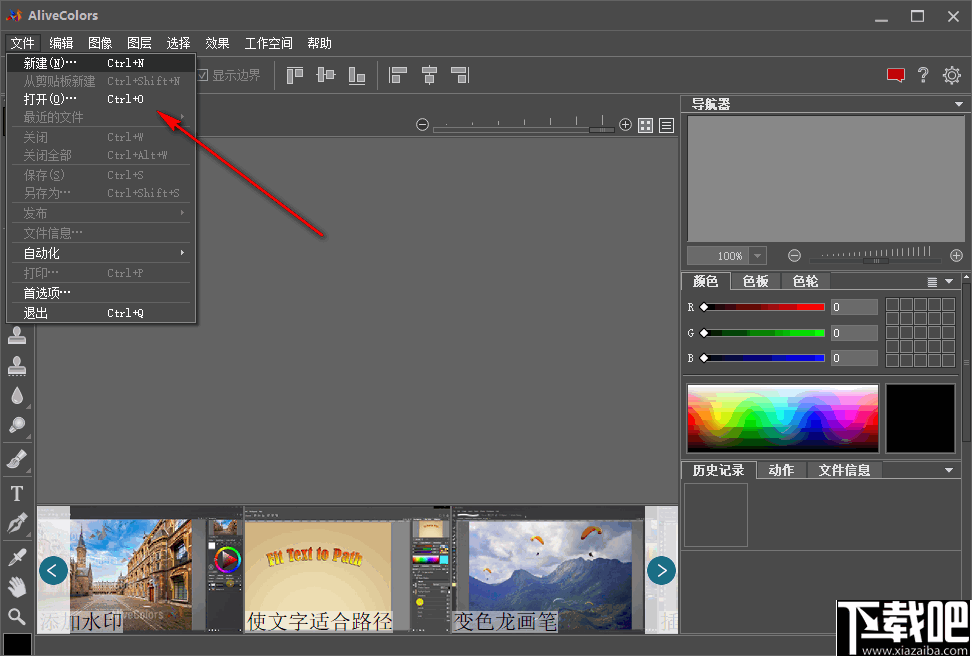The width and height of the screenshot is (972, 656).
Task: Open the 效果 menu
Action: point(217,43)
